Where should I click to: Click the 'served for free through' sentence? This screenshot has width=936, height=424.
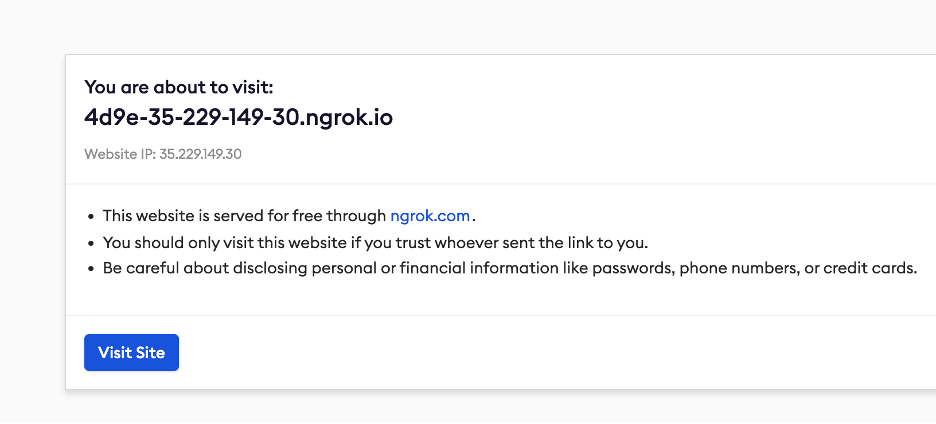click(289, 216)
